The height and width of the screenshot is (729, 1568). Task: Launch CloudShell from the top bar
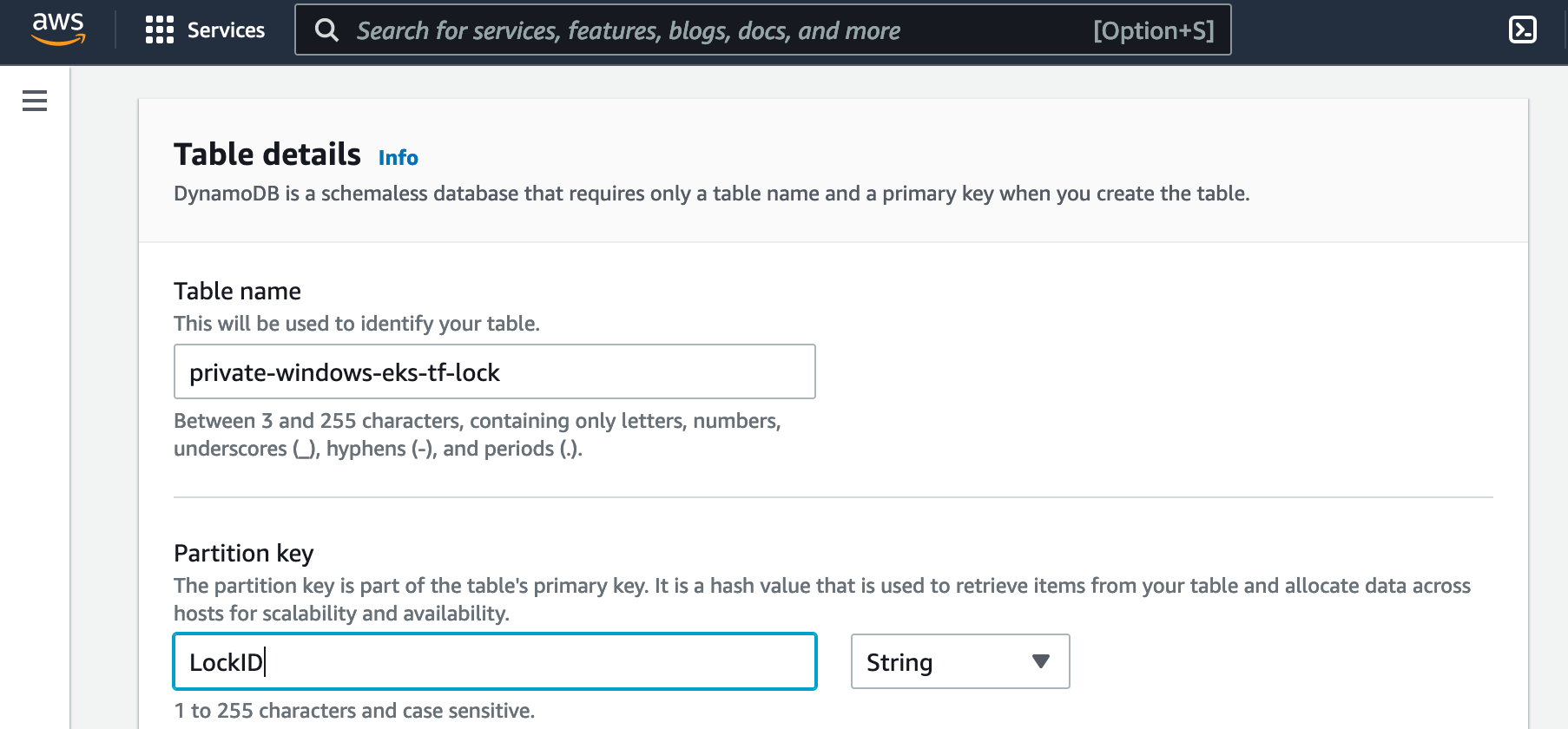1523,30
